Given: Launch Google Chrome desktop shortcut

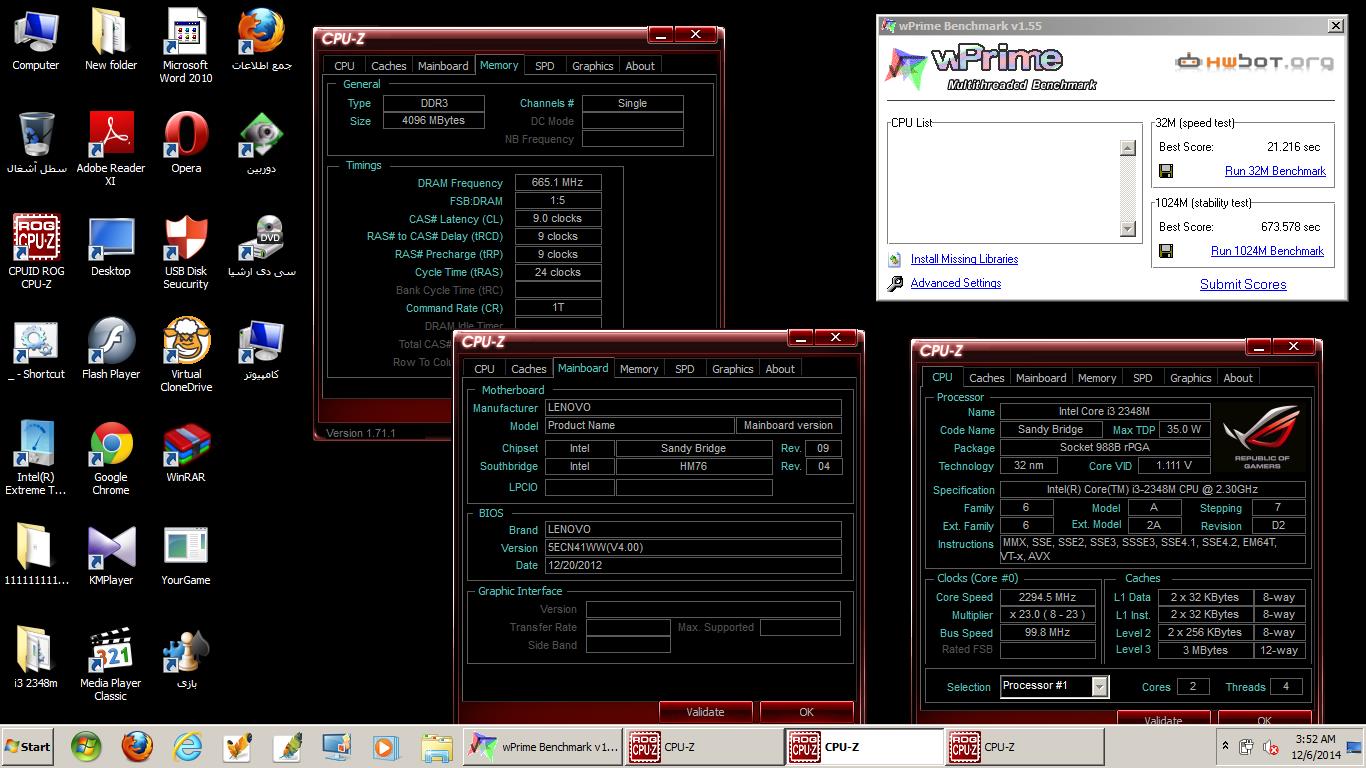Looking at the screenshot, I should point(111,458).
